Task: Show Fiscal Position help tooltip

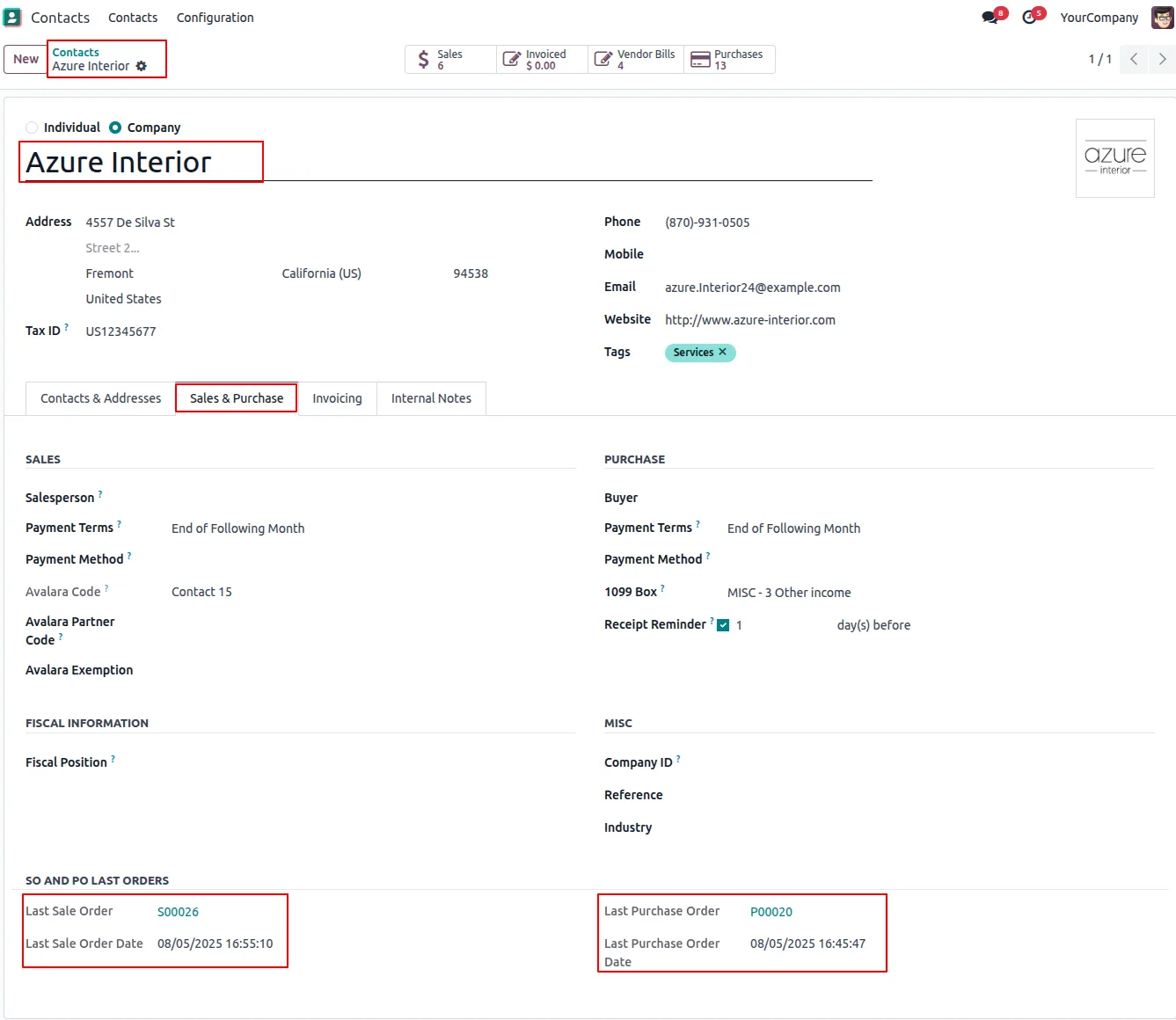Action: click(113, 759)
